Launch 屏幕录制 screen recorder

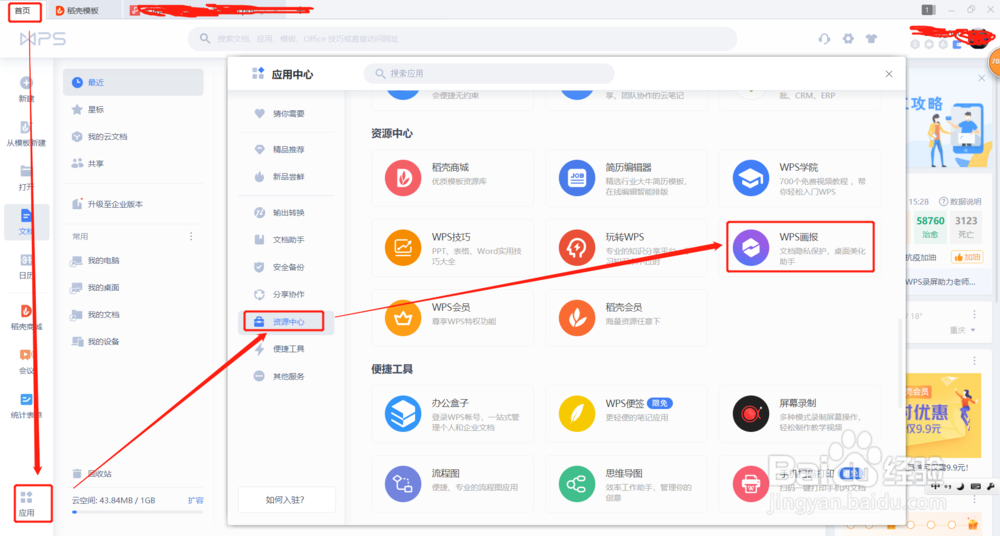[x=800, y=413]
